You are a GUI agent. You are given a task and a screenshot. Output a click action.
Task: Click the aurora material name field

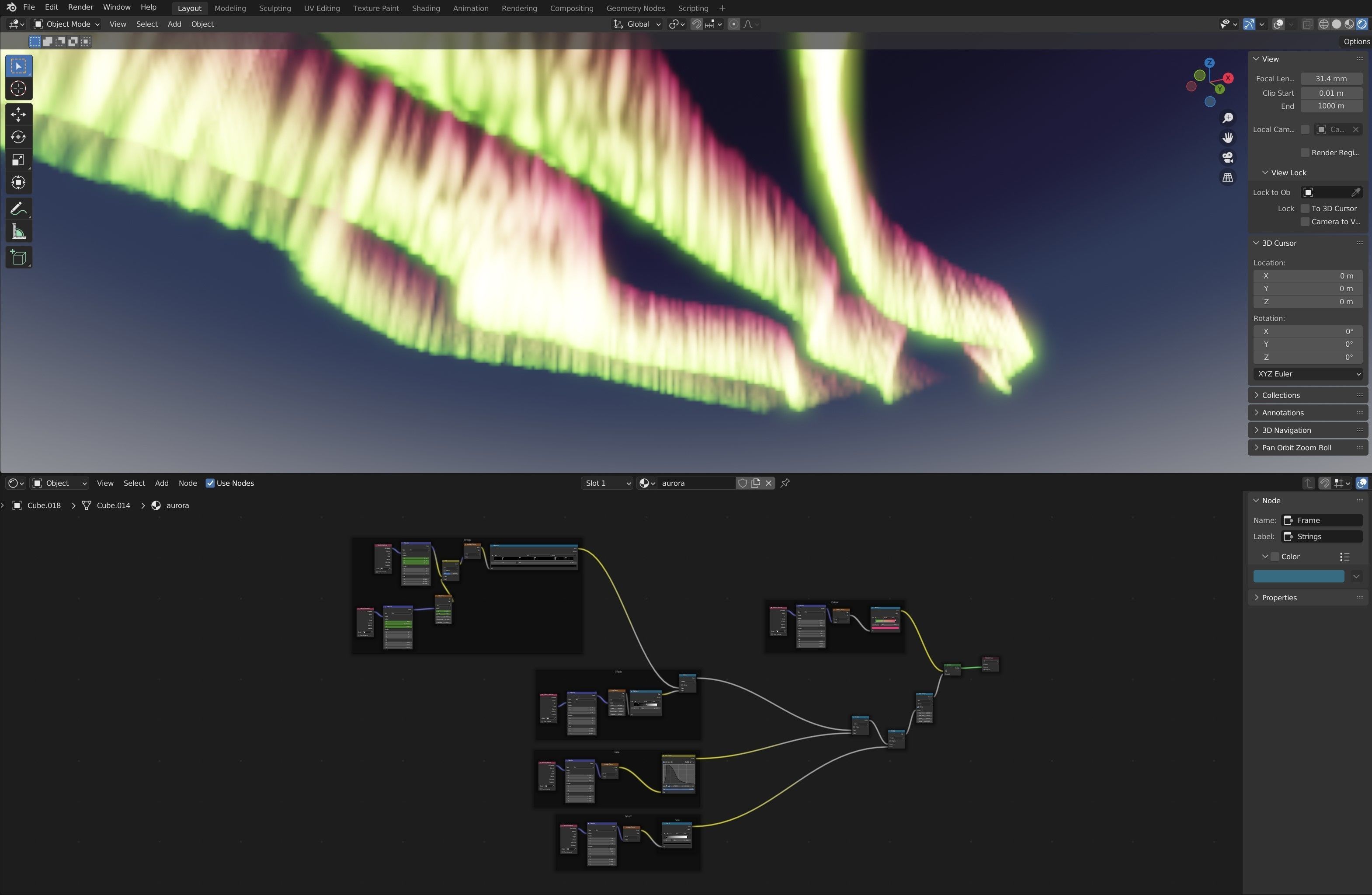point(696,483)
